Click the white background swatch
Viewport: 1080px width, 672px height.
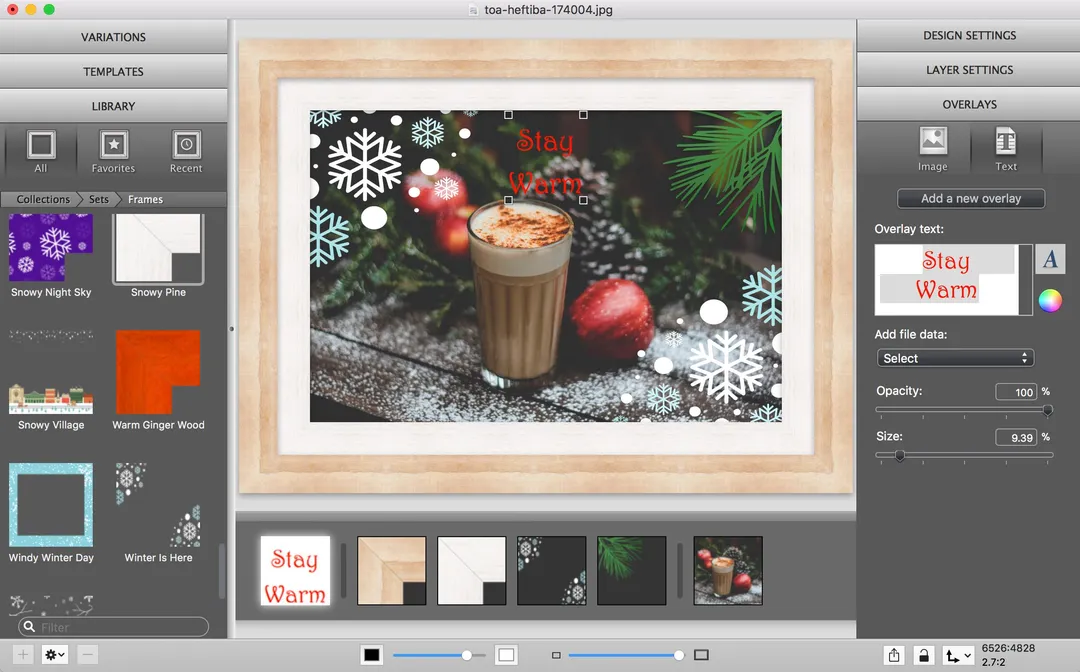pyautogui.click(x=506, y=655)
